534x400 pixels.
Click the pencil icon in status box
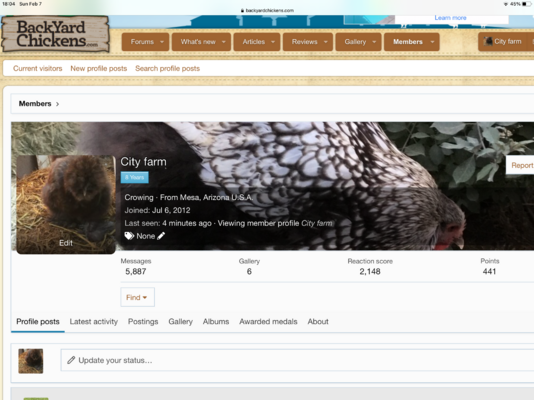[71, 360]
